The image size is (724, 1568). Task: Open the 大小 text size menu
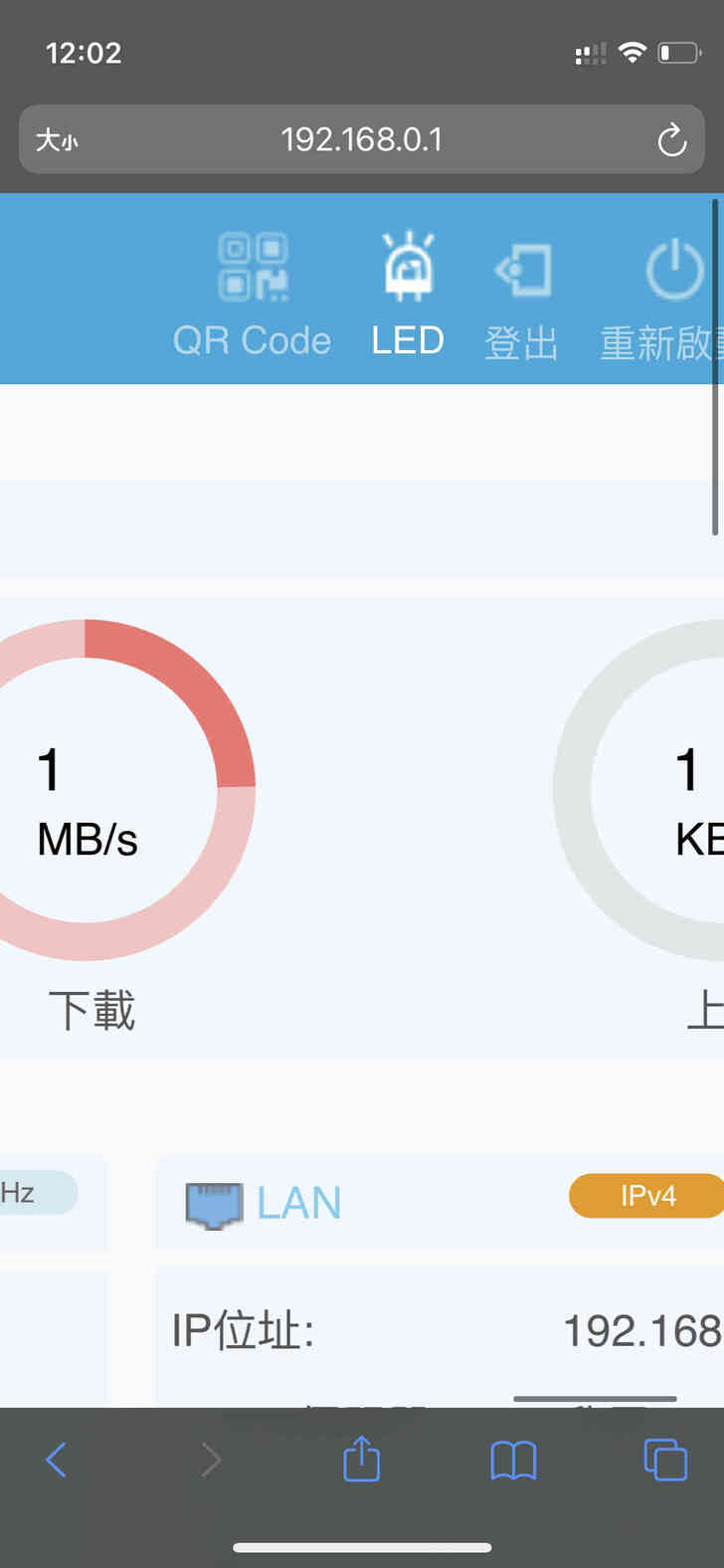(x=57, y=140)
